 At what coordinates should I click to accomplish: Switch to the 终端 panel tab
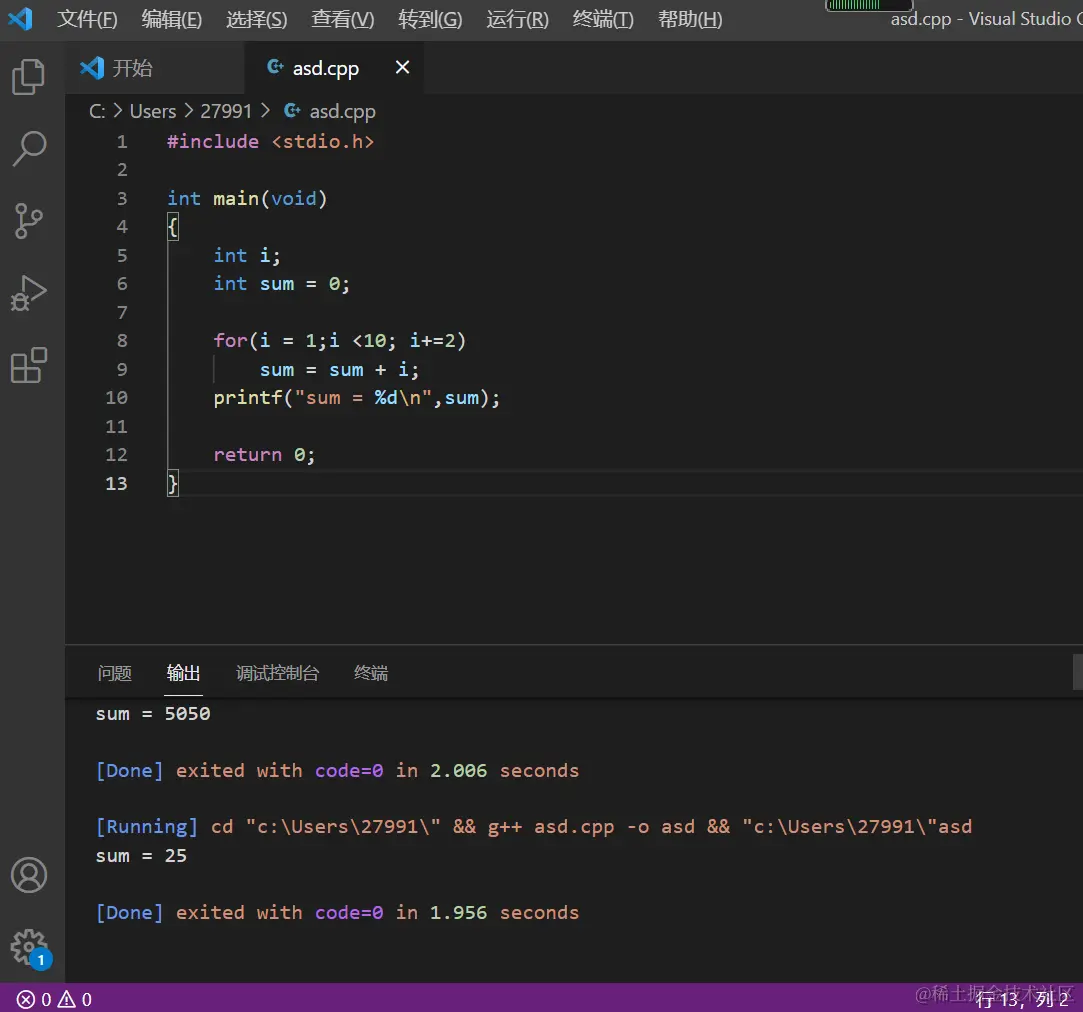(x=371, y=673)
